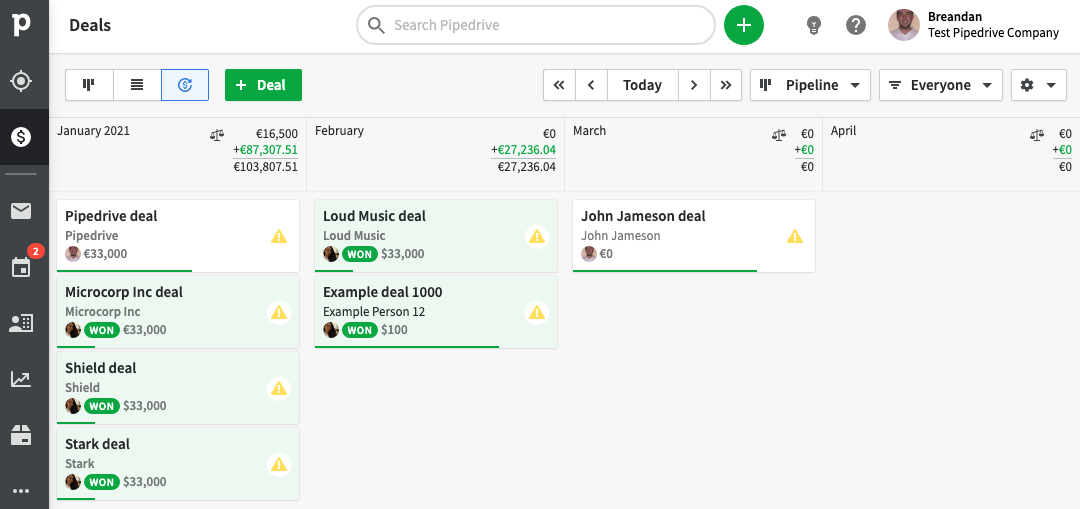Open the Everyone filter dropdown
This screenshot has height=509, width=1080.
940,85
